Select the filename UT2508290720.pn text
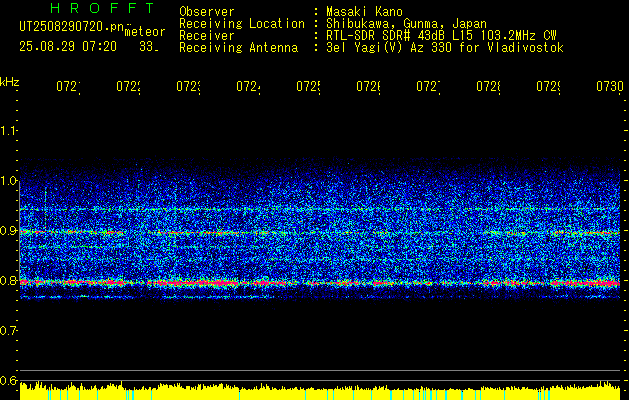Viewport: 629px width, 400px height. click(72, 26)
